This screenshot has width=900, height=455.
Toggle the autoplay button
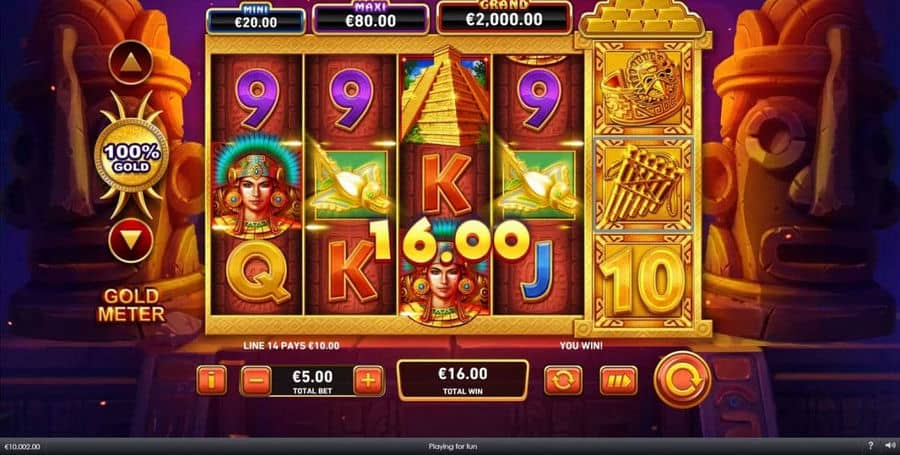[563, 380]
